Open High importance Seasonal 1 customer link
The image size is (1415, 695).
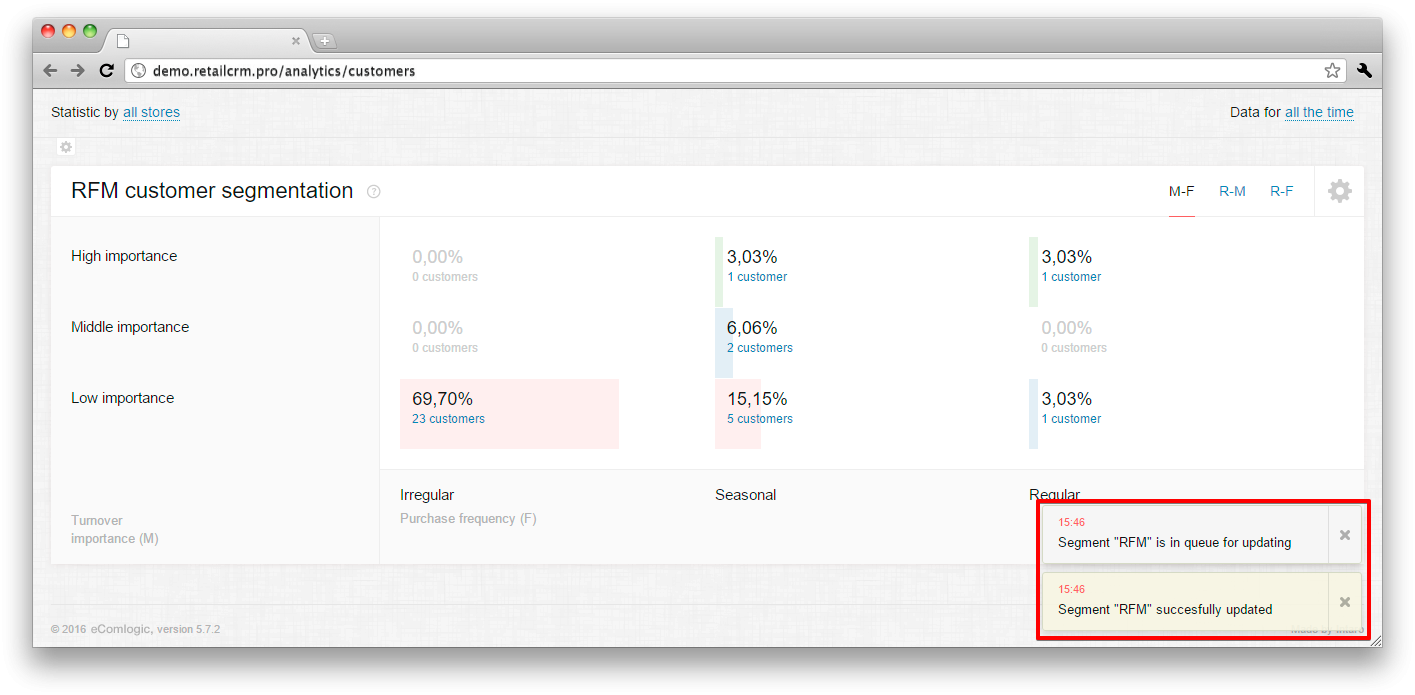click(757, 277)
